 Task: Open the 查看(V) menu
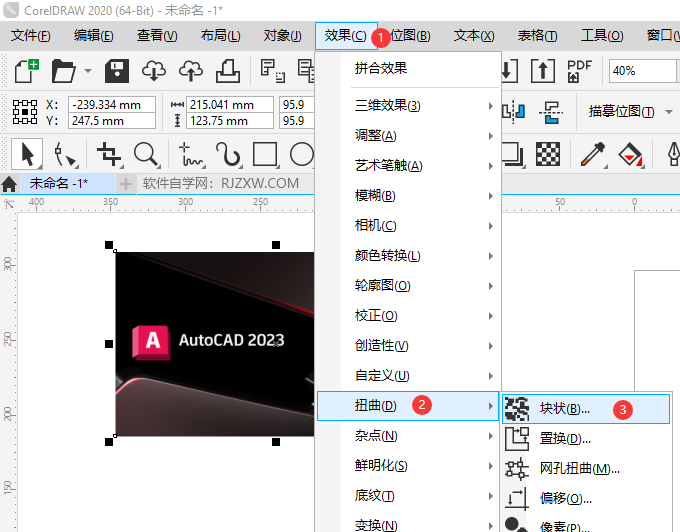click(157, 36)
